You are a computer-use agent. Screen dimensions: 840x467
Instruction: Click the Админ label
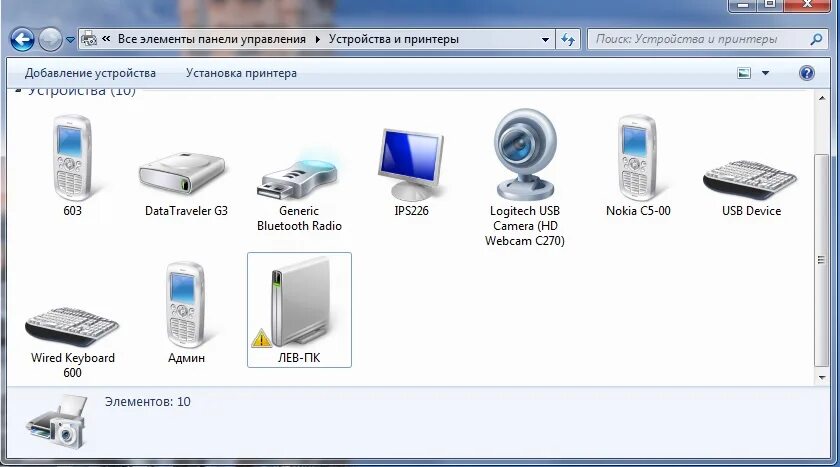pyautogui.click(x=186, y=358)
